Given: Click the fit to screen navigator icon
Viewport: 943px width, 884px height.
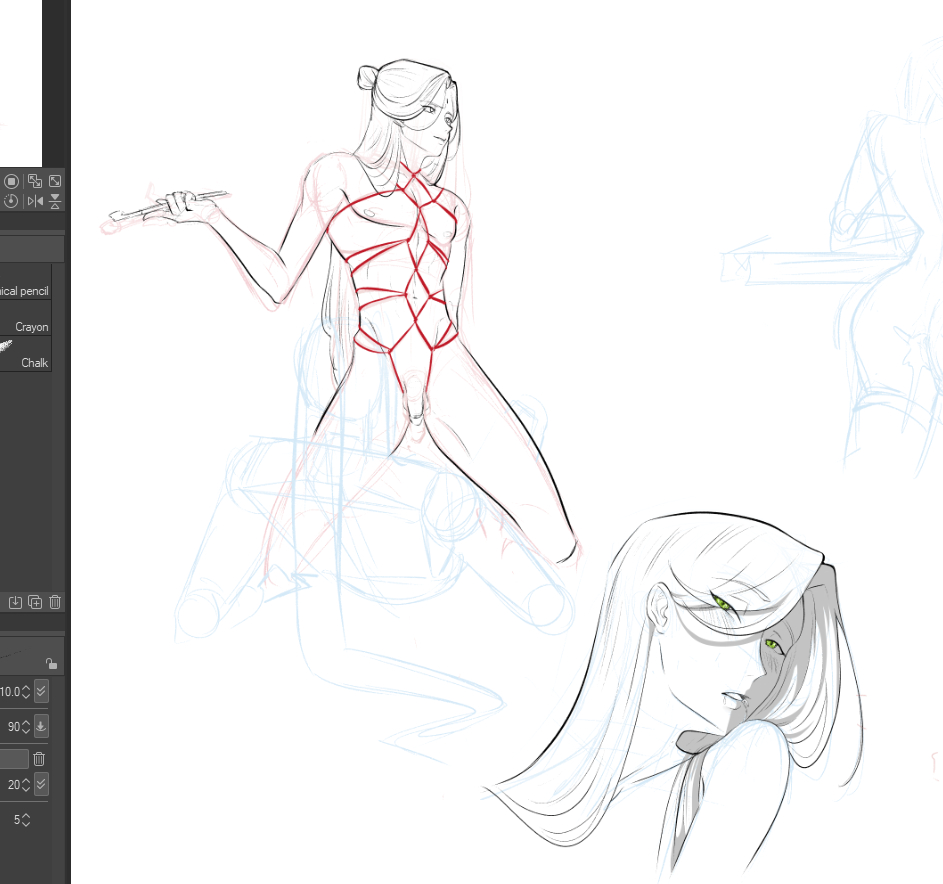Looking at the screenshot, I should click(x=55, y=181).
